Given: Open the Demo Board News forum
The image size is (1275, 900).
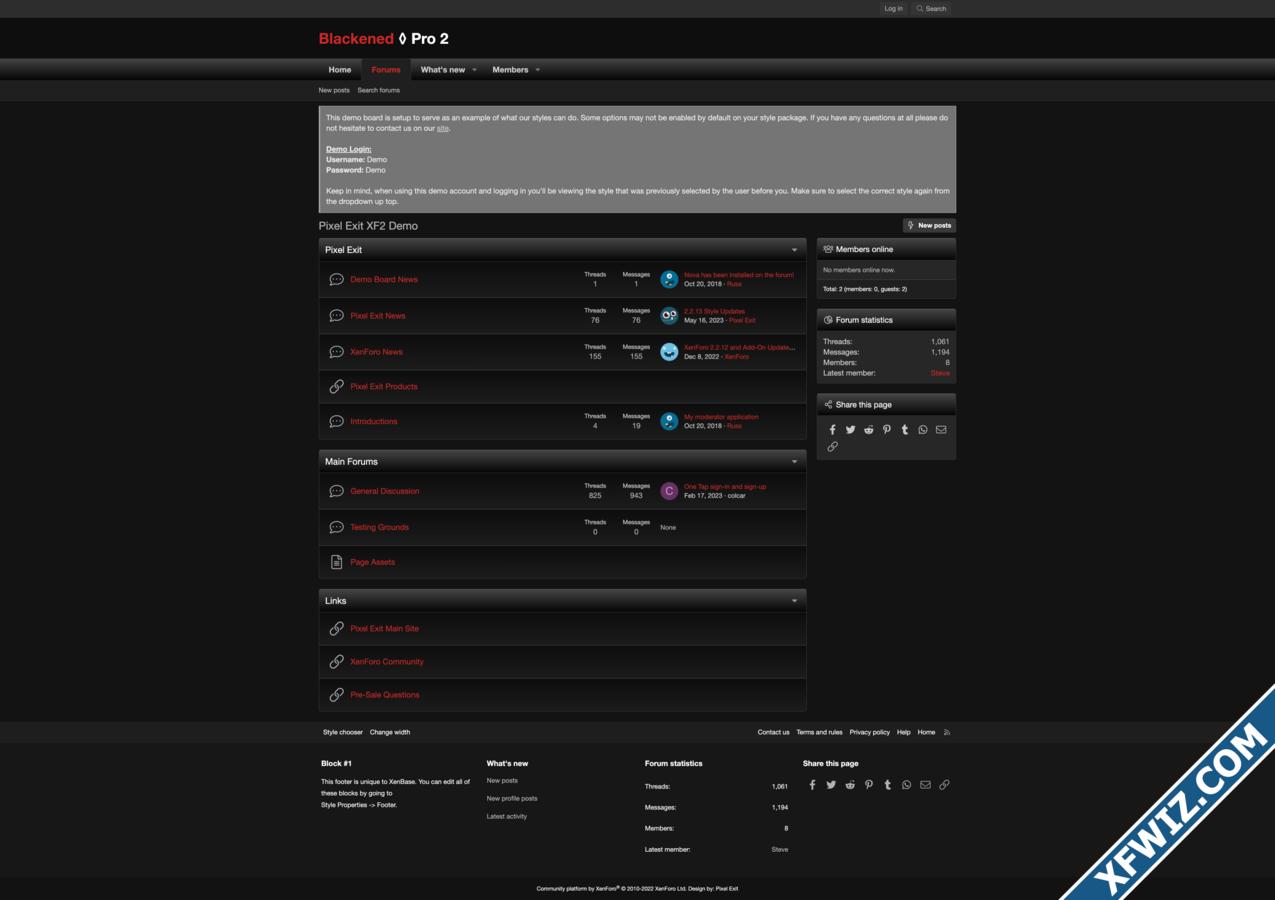Looking at the screenshot, I should point(384,280).
